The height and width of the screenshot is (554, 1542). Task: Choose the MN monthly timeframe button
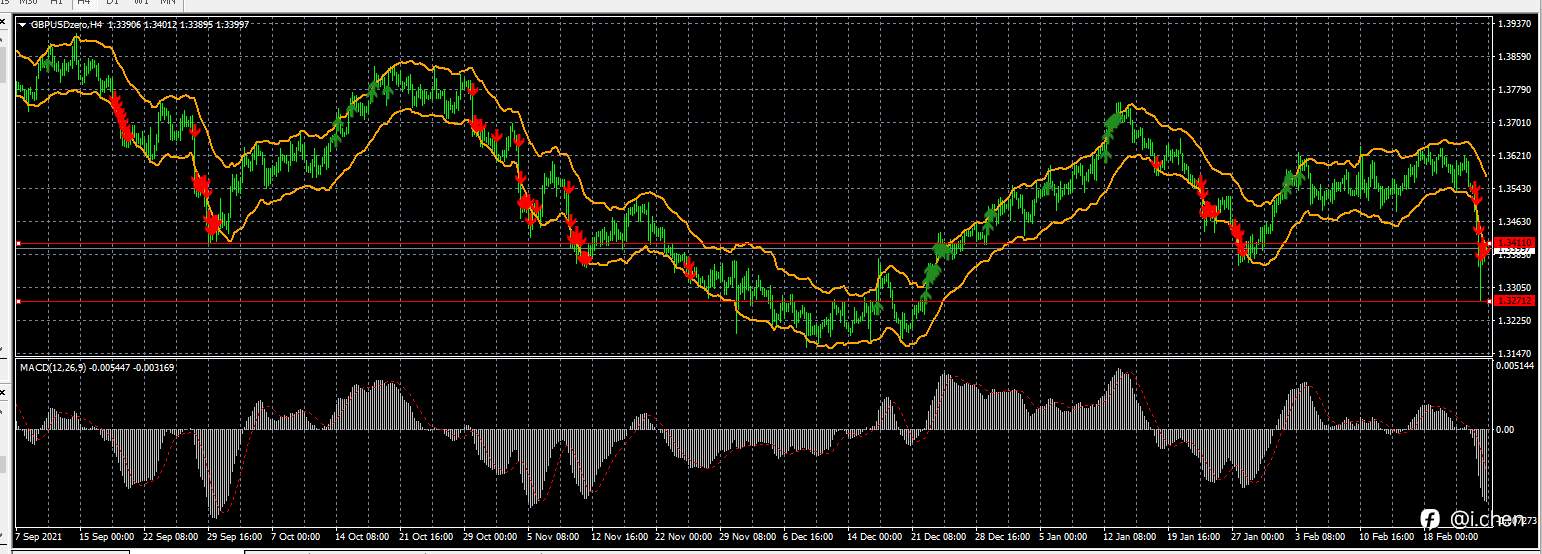click(168, 3)
